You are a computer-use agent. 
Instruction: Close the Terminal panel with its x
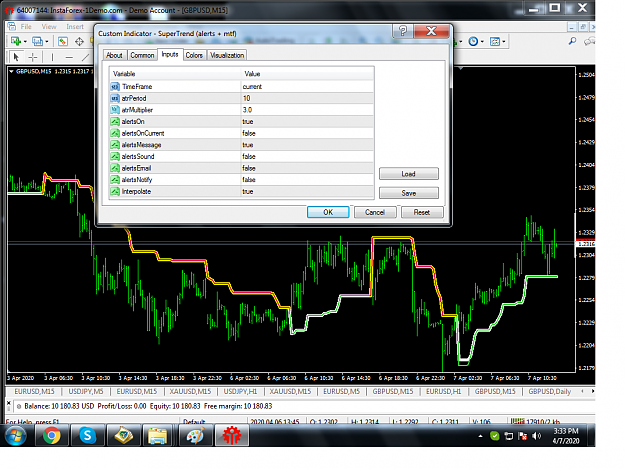(9, 403)
